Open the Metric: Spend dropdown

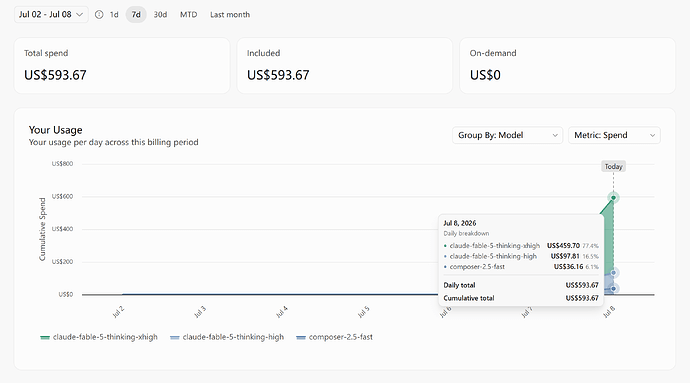(x=614, y=135)
